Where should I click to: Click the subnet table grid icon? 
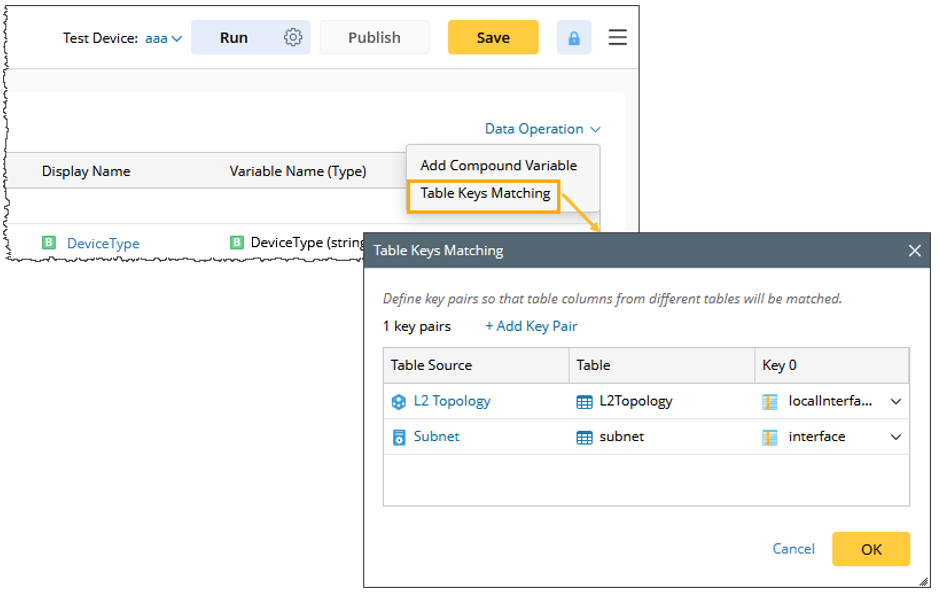pyautogui.click(x=585, y=437)
